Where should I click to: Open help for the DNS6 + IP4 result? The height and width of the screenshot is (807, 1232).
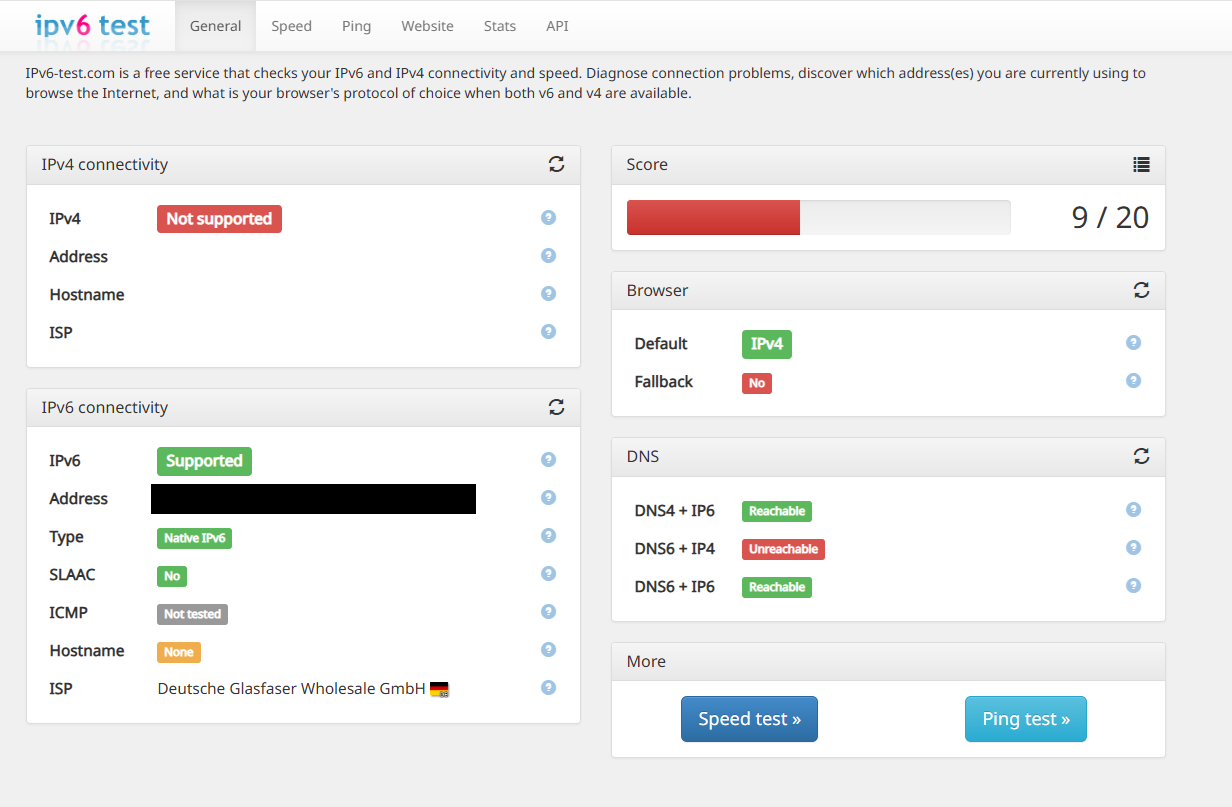pos(1133,547)
